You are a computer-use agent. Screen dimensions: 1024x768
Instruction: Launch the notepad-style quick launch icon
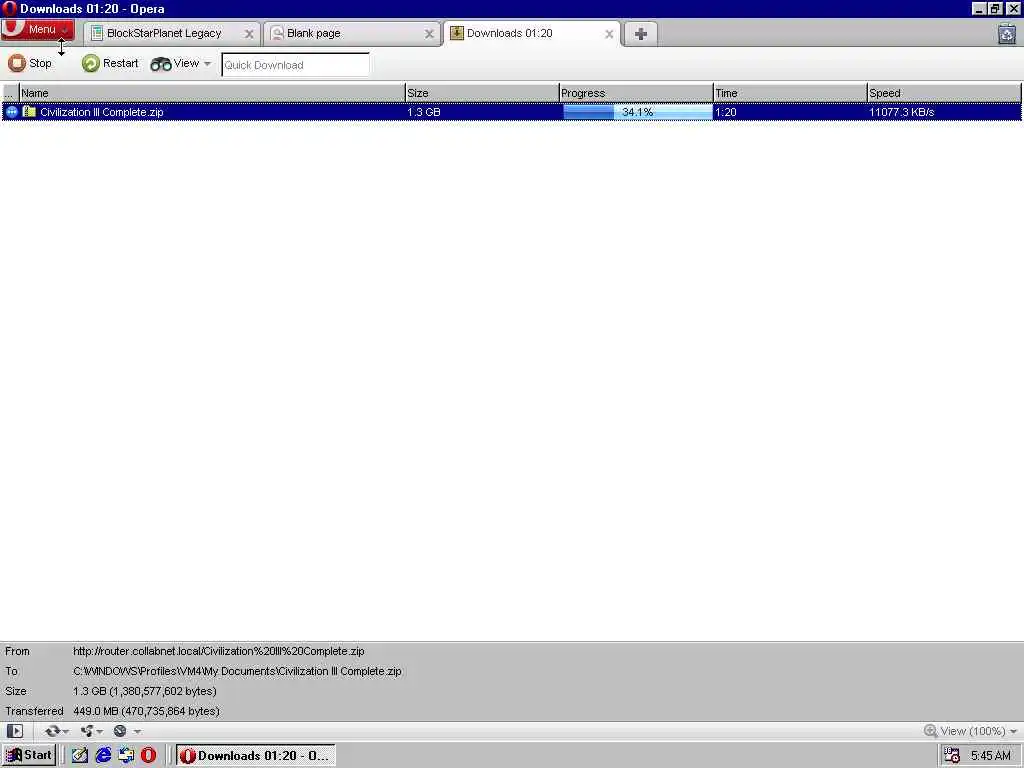coord(80,756)
